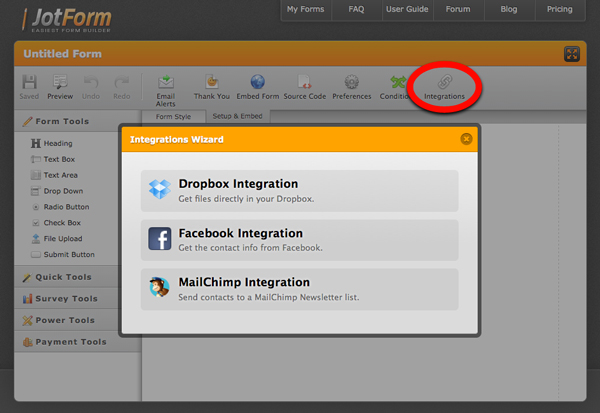Open Email Alerts settings
Image resolution: width=600 pixels, height=413 pixels.
click(x=166, y=91)
